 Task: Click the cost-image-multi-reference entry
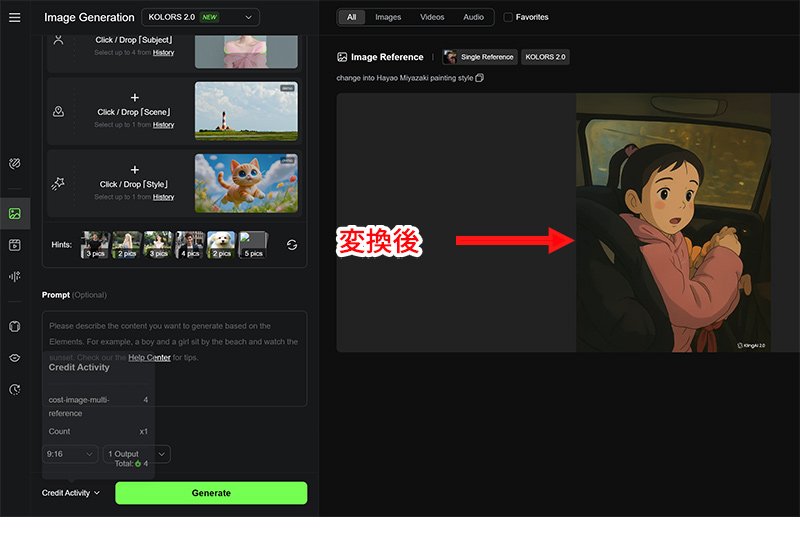click(98, 406)
